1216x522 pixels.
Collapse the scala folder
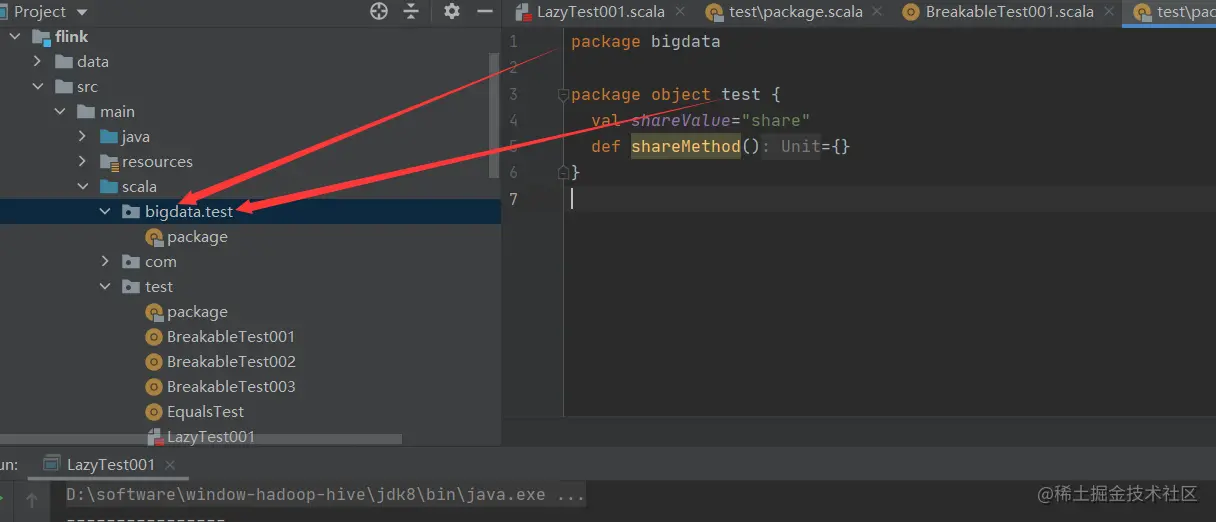click(x=82, y=186)
